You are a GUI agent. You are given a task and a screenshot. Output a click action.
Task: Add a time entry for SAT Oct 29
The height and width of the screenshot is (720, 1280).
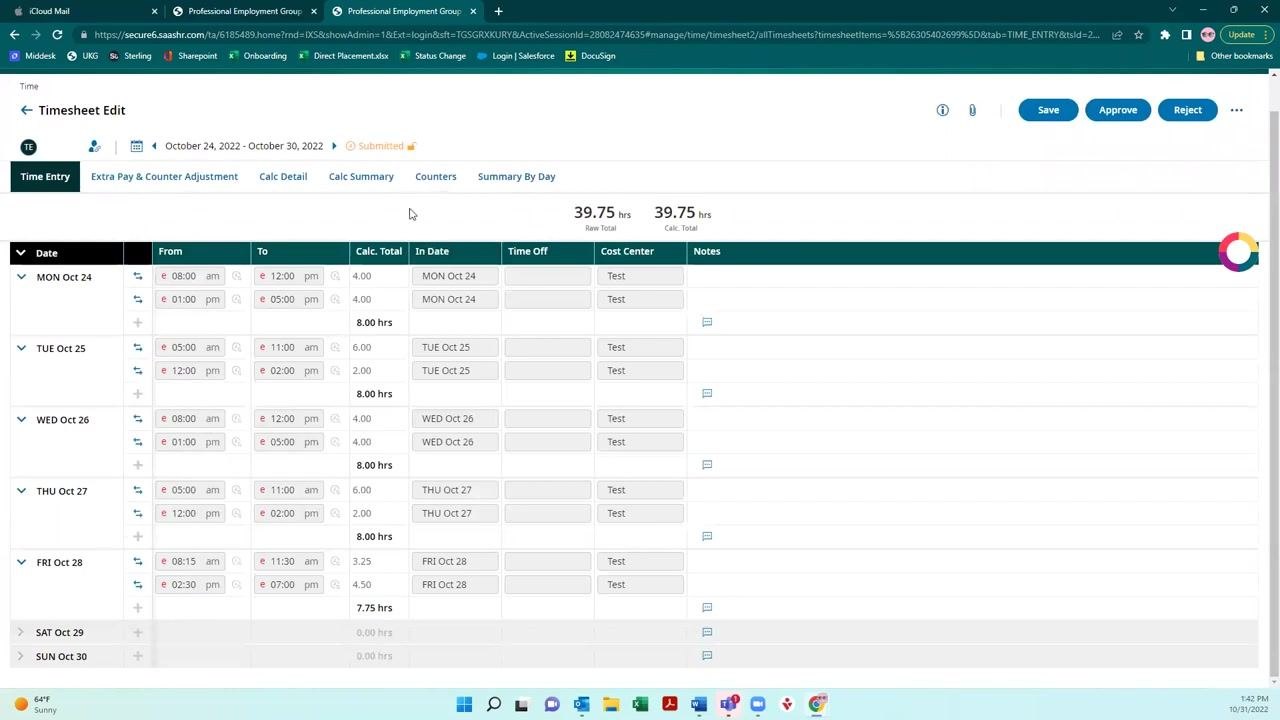pos(138,632)
